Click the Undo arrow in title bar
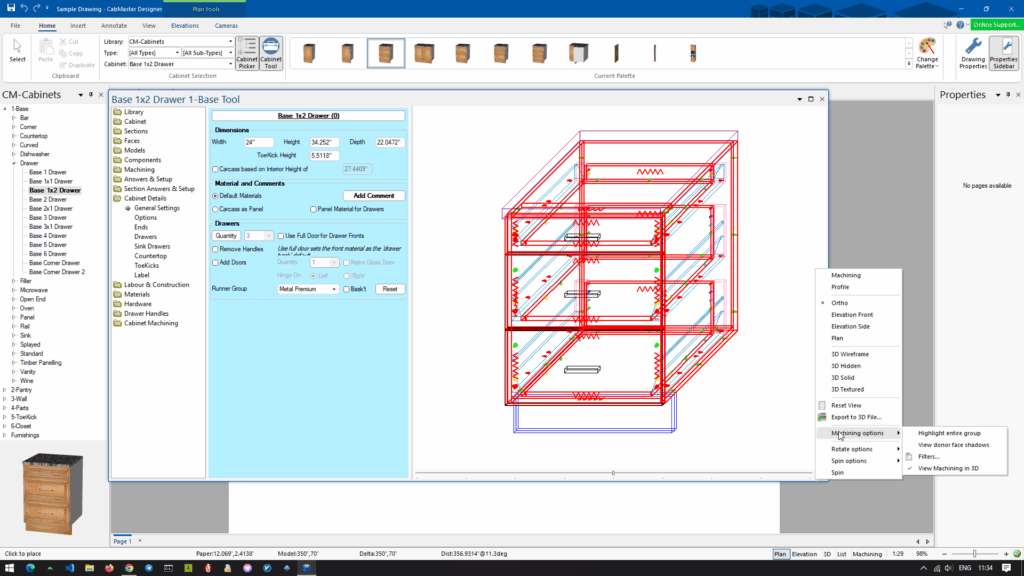The image size is (1024, 576). [37, 7]
